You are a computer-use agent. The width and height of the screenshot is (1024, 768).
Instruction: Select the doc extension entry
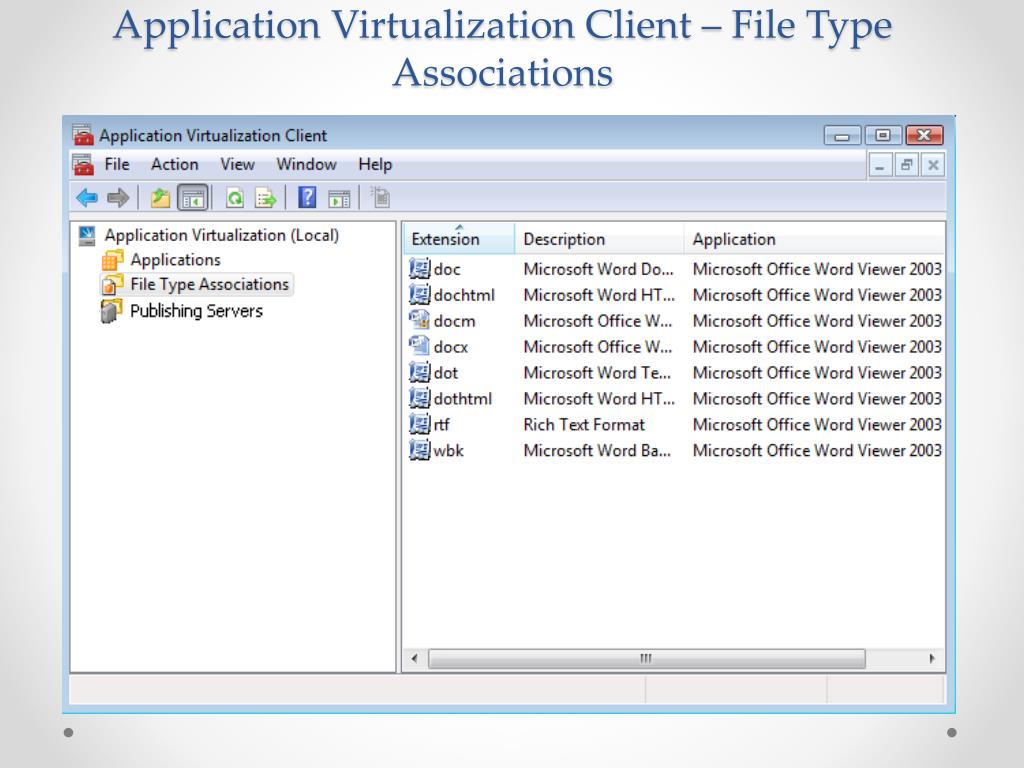tap(447, 269)
